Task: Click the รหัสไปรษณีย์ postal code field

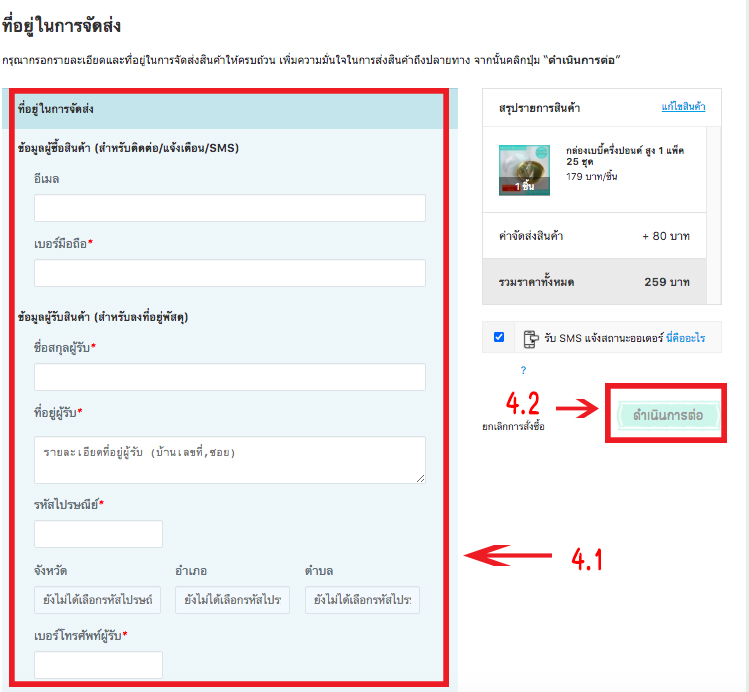Action: [98, 534]
